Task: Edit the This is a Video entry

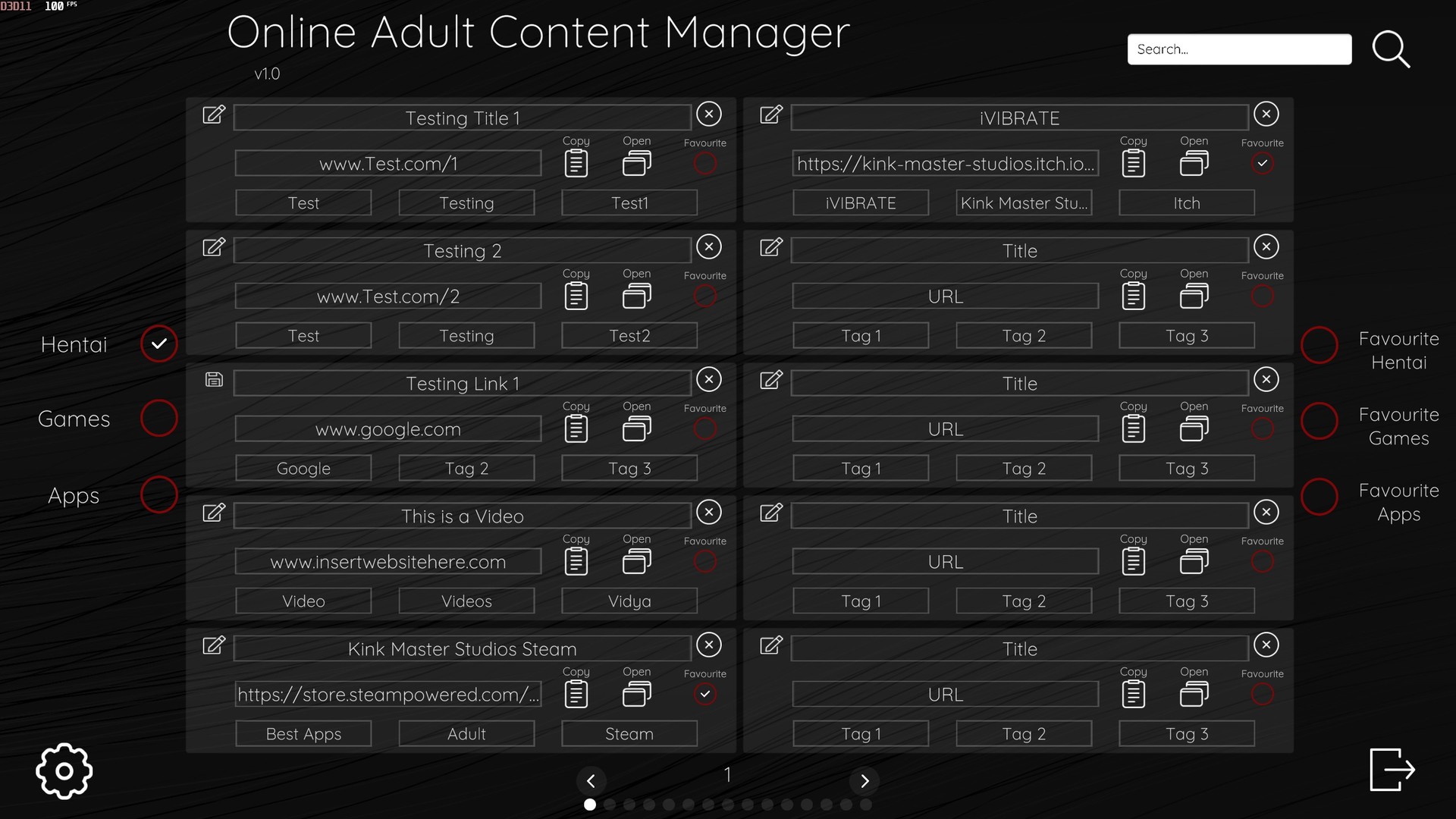Action: 215,513
